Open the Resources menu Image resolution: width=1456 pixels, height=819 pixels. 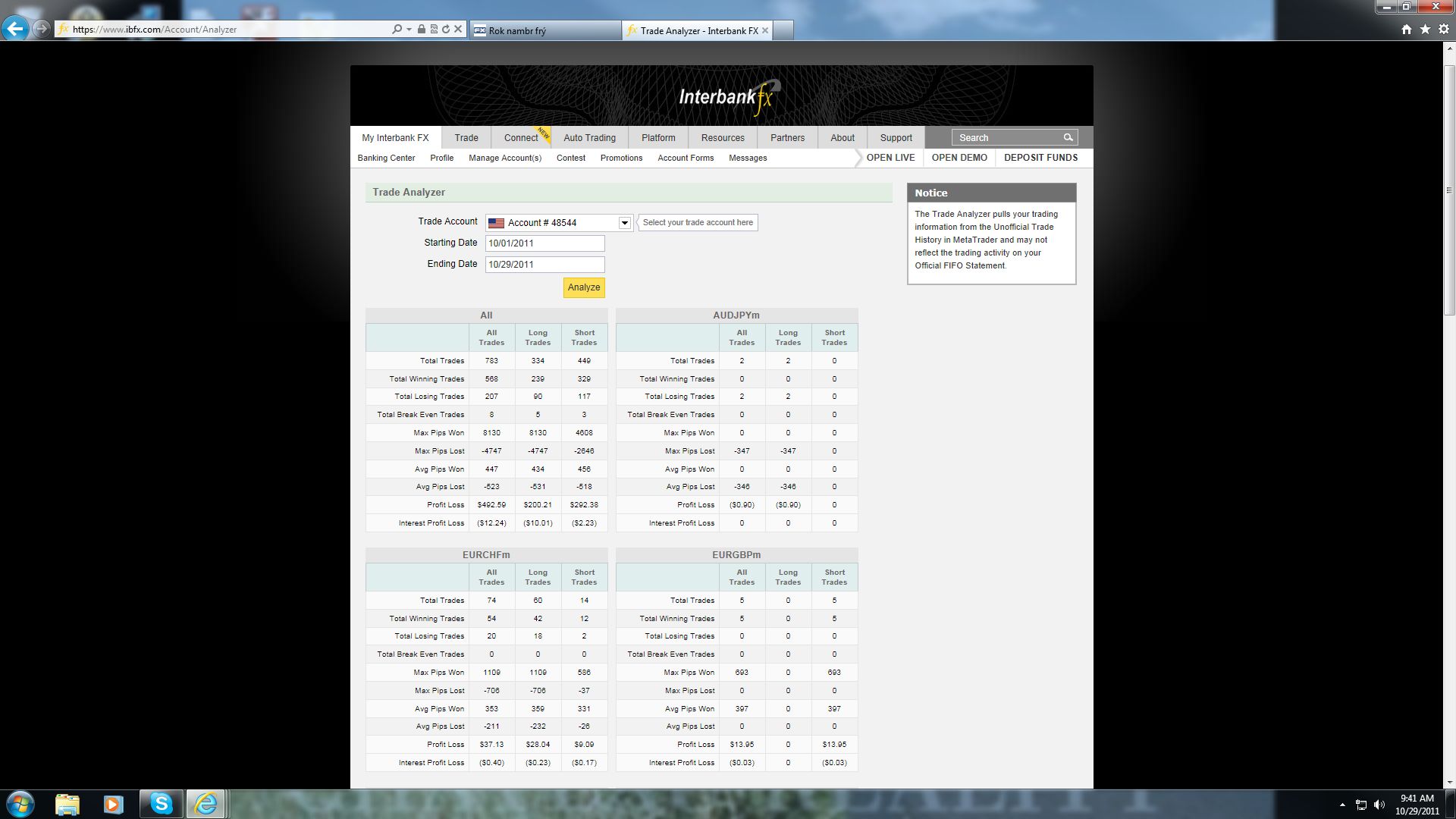point(723,137)
